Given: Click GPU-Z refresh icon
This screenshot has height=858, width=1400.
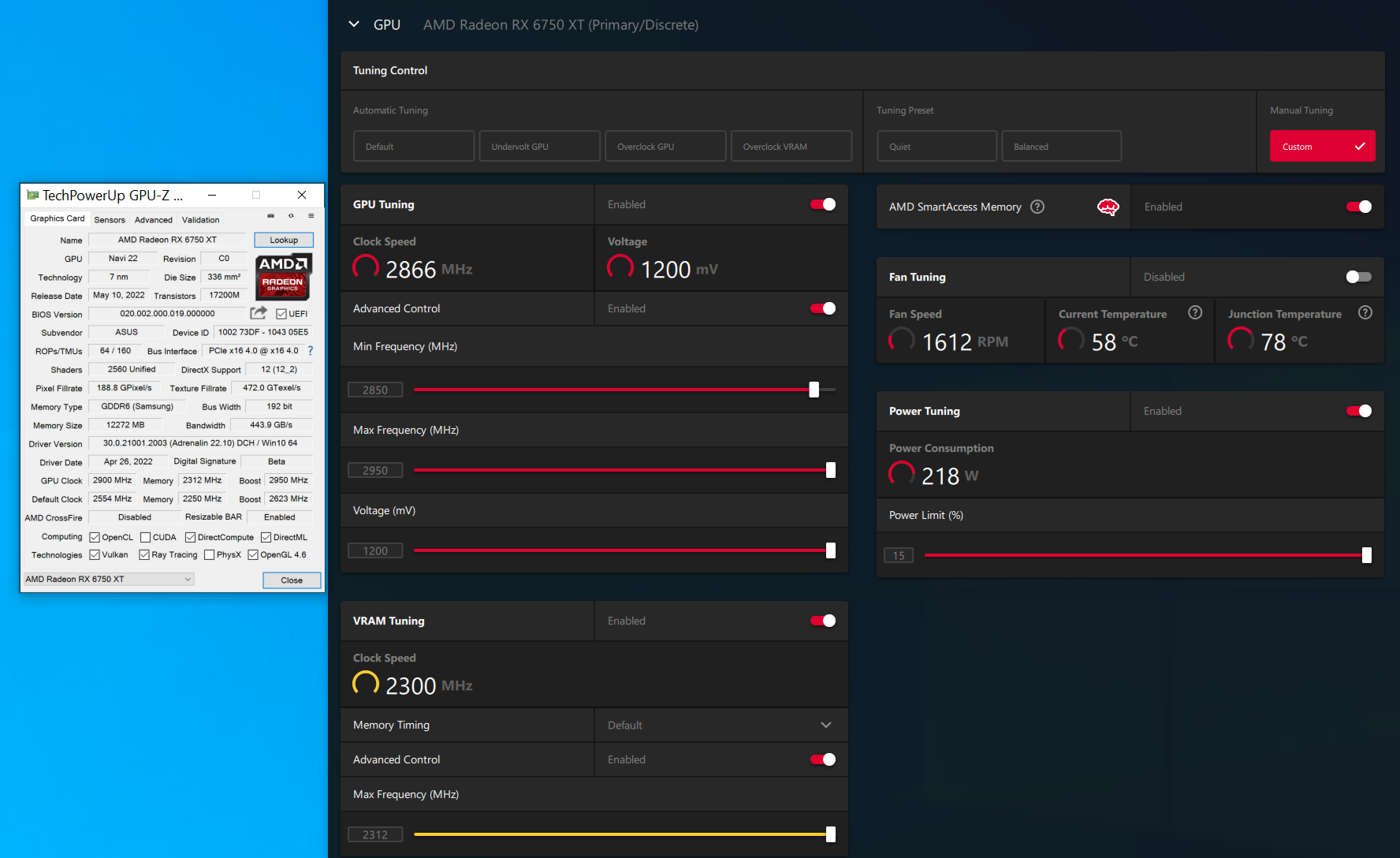Looking at the screenshot, I should coord(291,215).
